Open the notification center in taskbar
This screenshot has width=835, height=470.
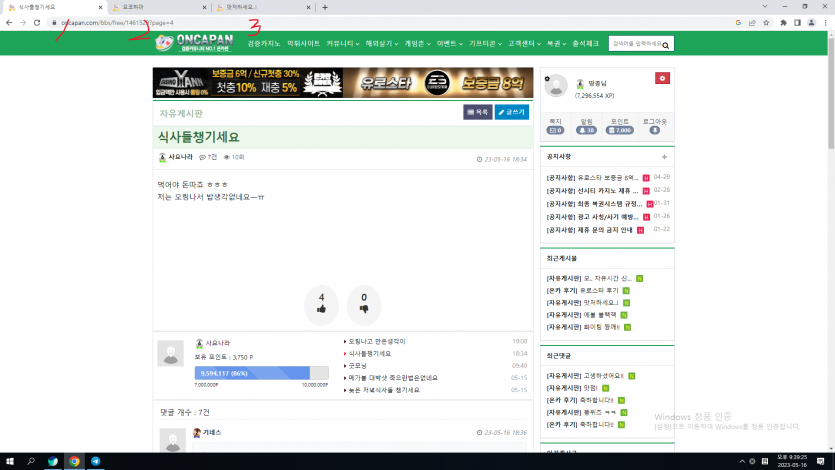click(821, 461)
